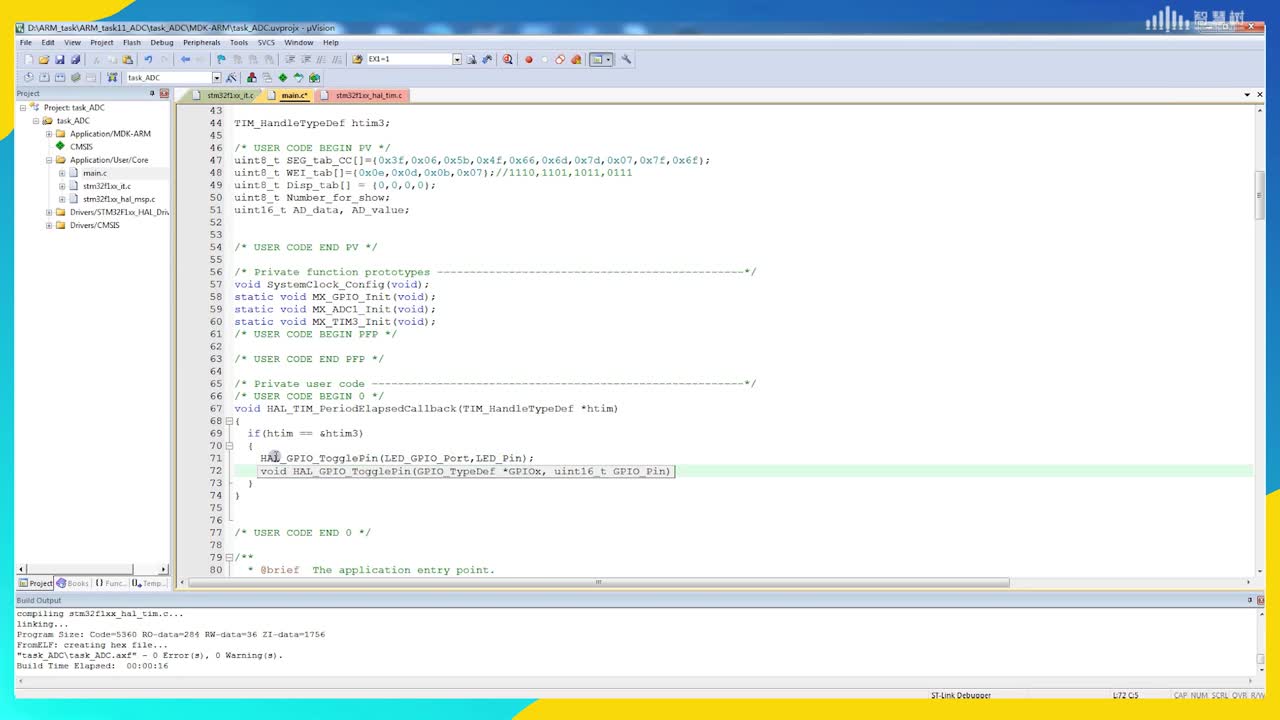Select stm32f1xx_it.c in the project tree
Screen dimensions: 1280x720
click(107, 186)
